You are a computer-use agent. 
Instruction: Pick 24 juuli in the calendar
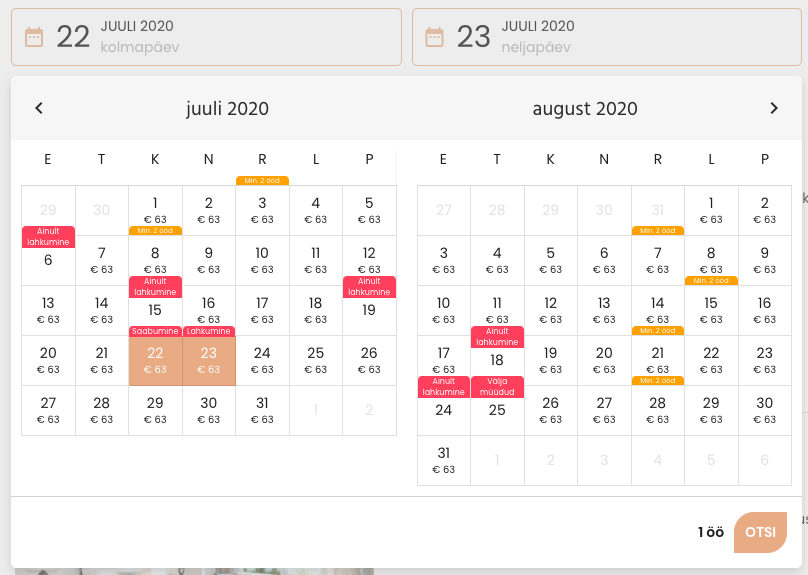(x=262, y=361)
